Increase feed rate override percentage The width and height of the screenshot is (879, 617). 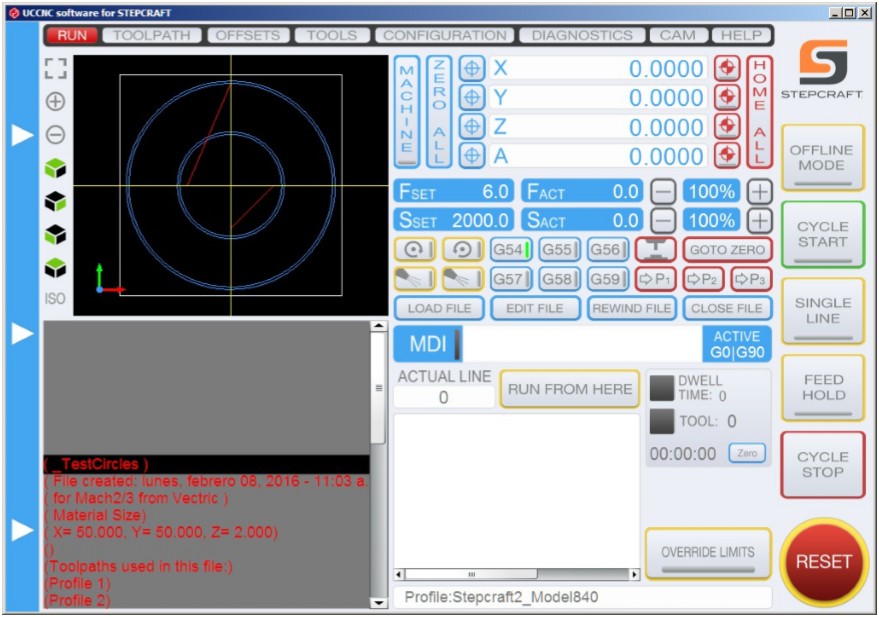tap(760, 192)
